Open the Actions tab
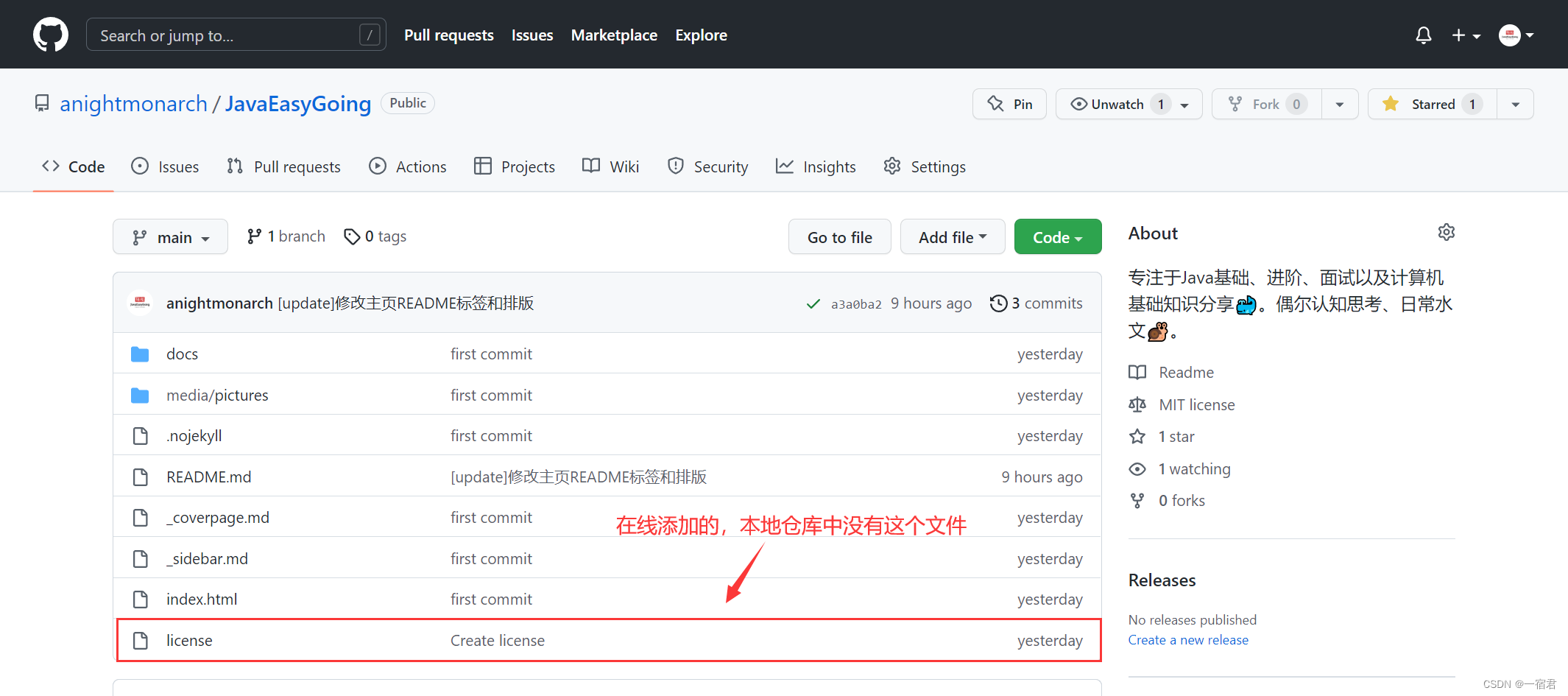The width and height of the screenshot is (1568, 696). [407, 166]
